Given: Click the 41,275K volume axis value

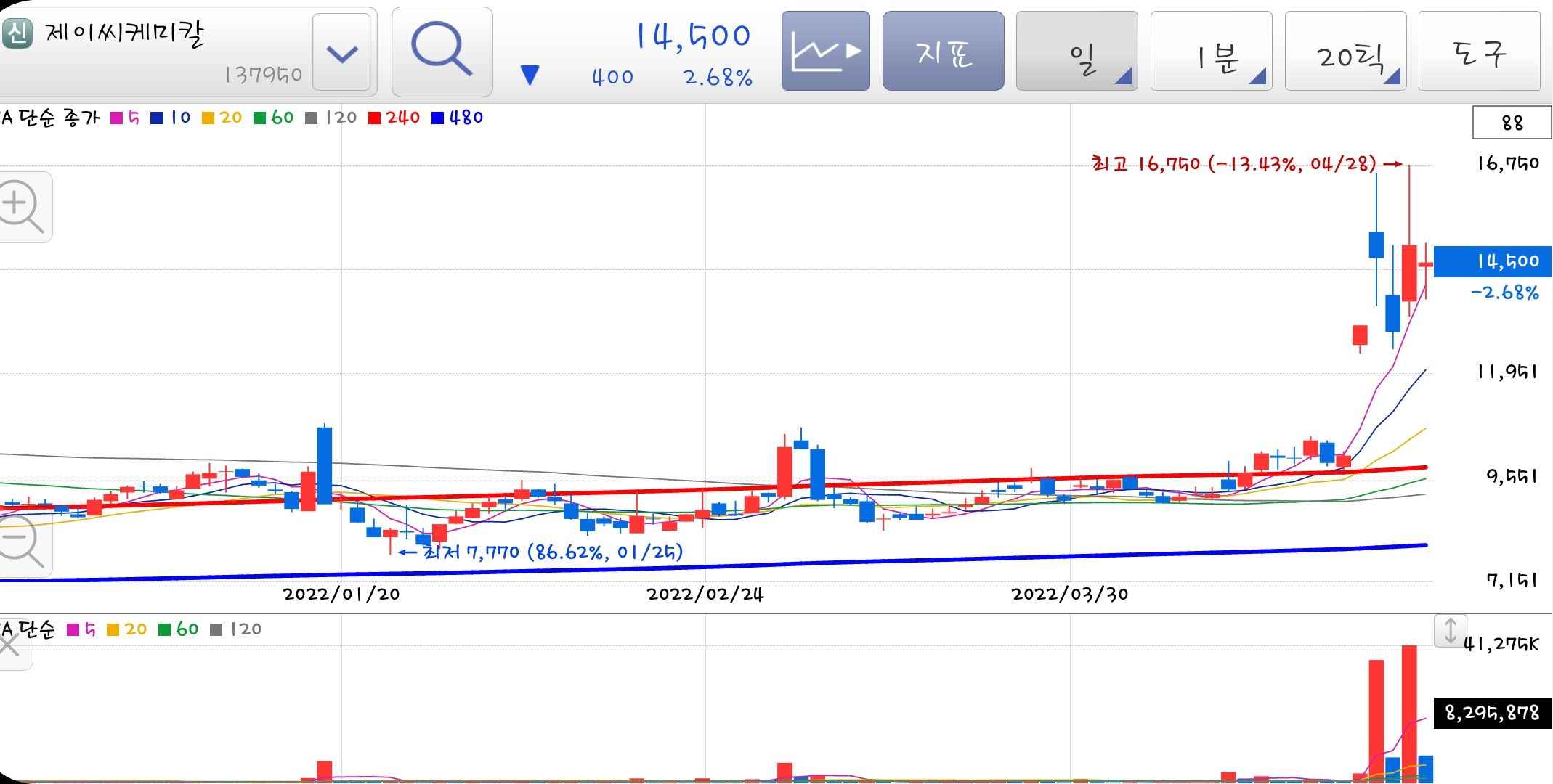Looking at the screenshot, I should [x=1501, y=645].
